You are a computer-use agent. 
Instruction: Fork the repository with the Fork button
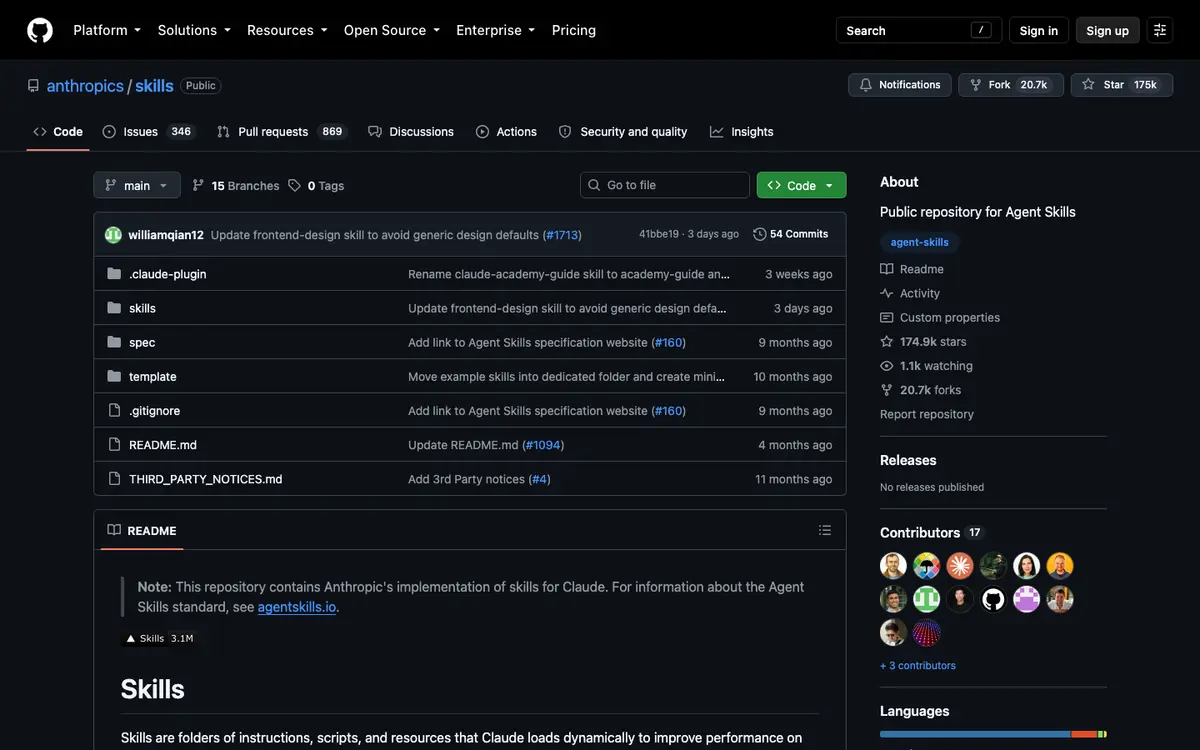pos(1011,85)
